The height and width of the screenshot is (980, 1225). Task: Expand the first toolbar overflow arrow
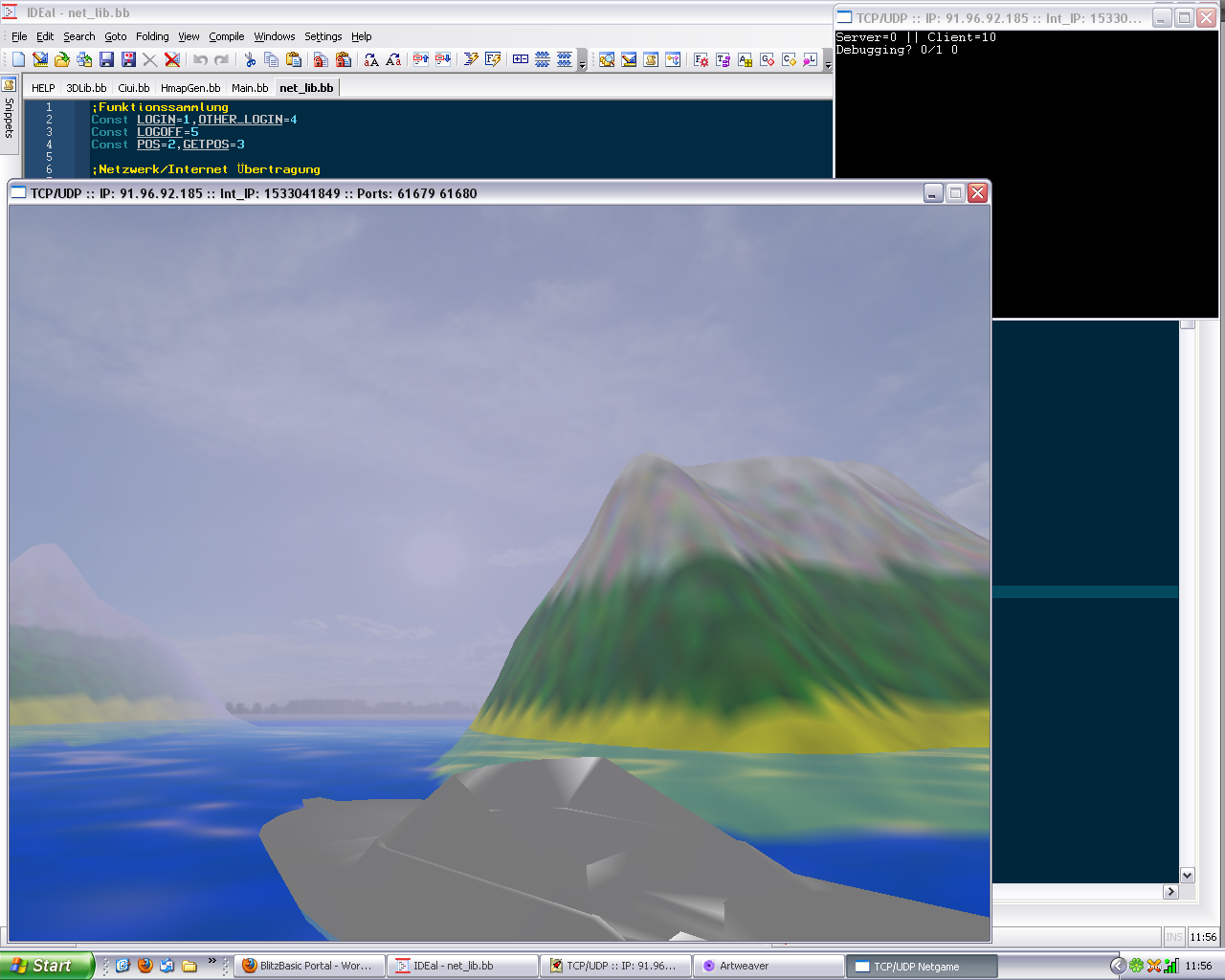pyautogui.click(x=582, y=65)
